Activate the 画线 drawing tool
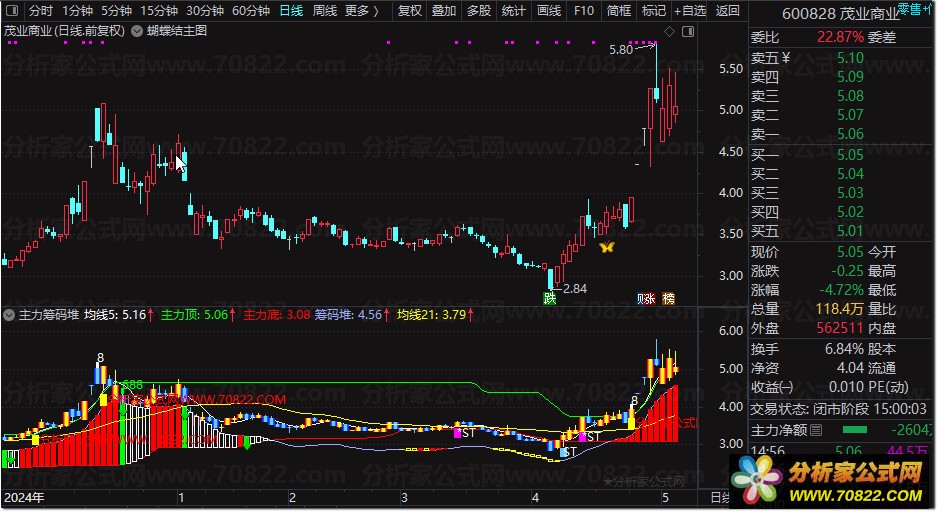 pos(549,11)
